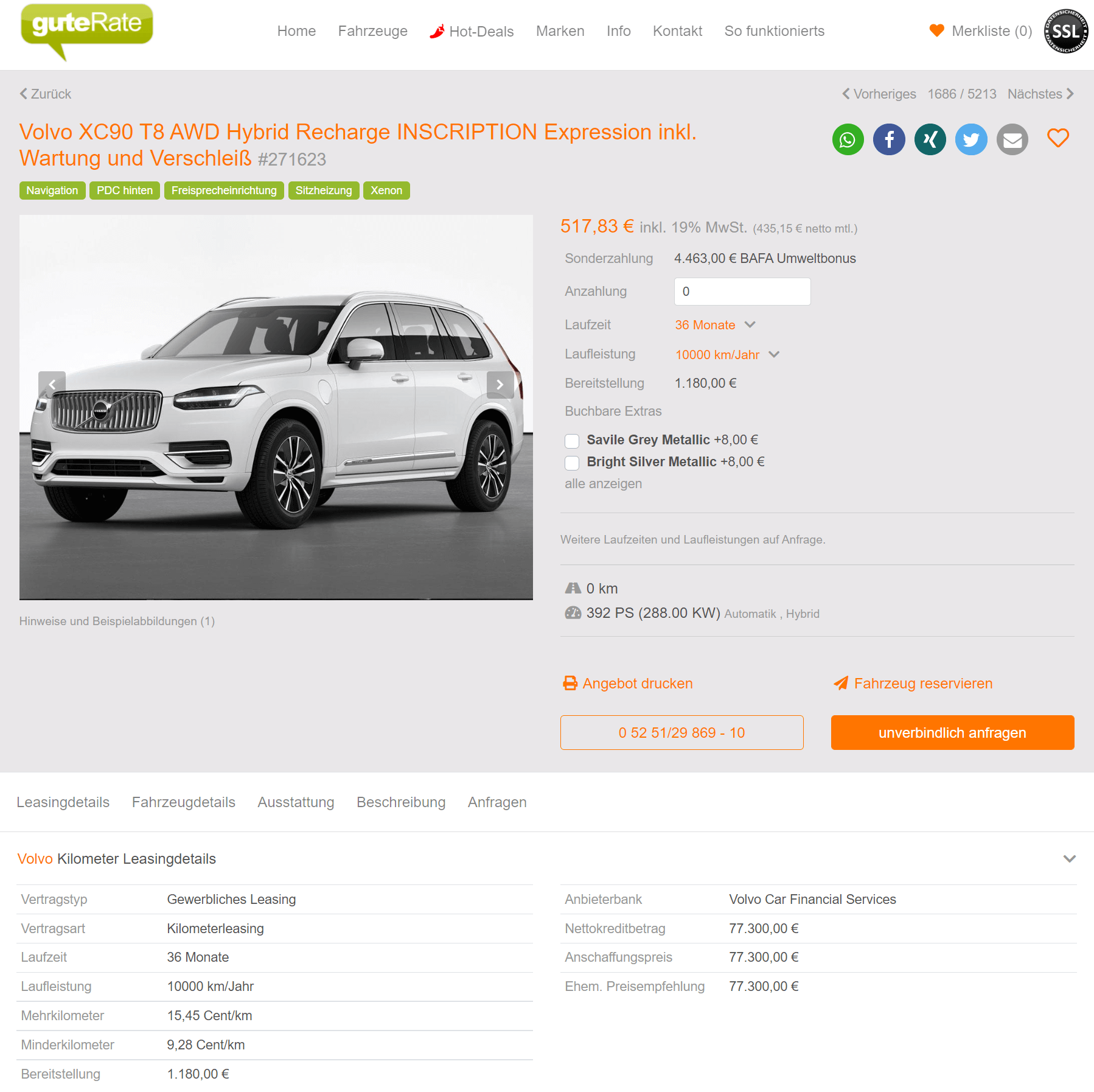The image size is (1094, 1092).
Task: Focus the Anzahlung input field
Action: click(x=742, y=292)
